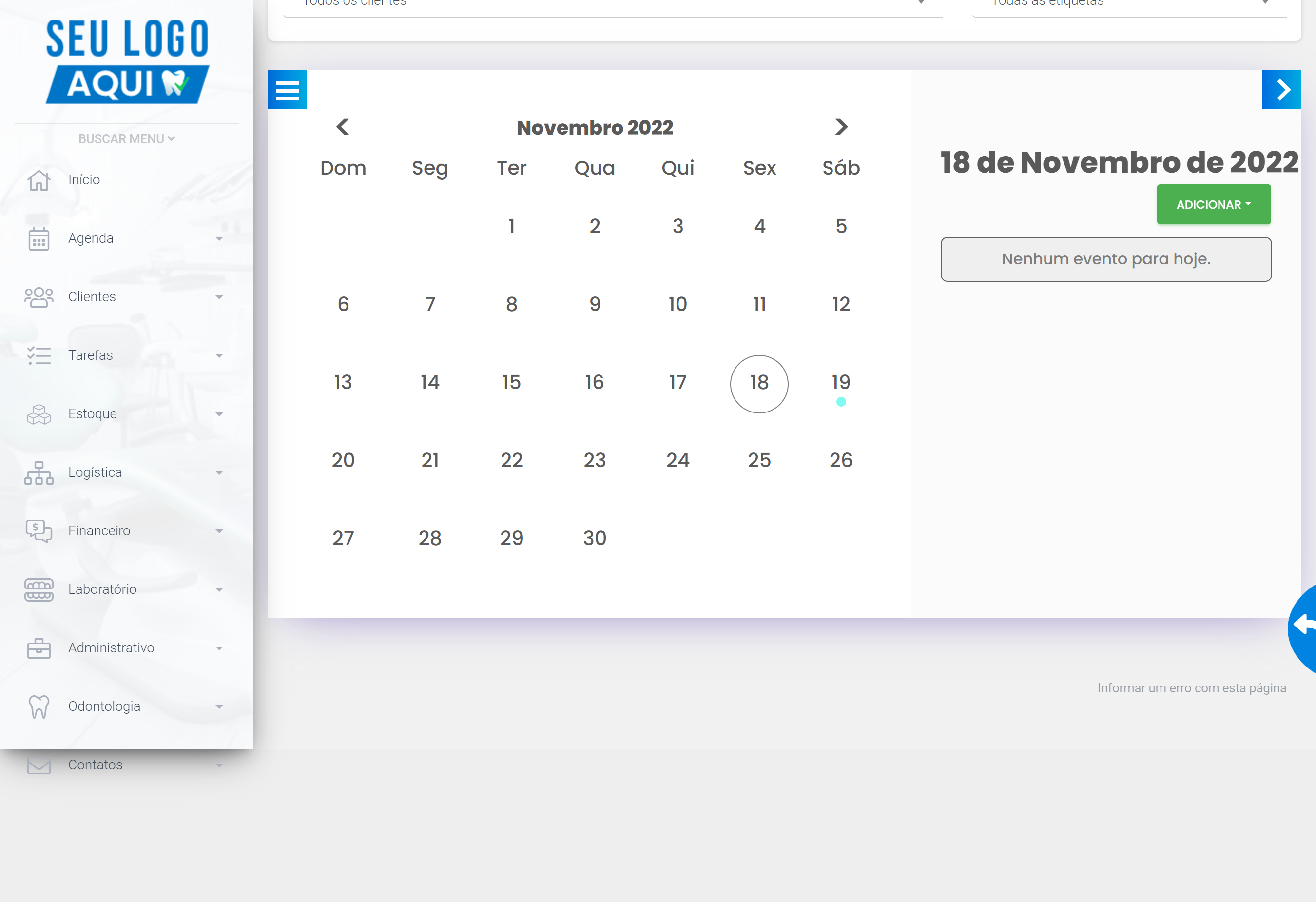Open the Administrativo menu item
Screen dimensions: 1316x902
(x=111, y=648)
